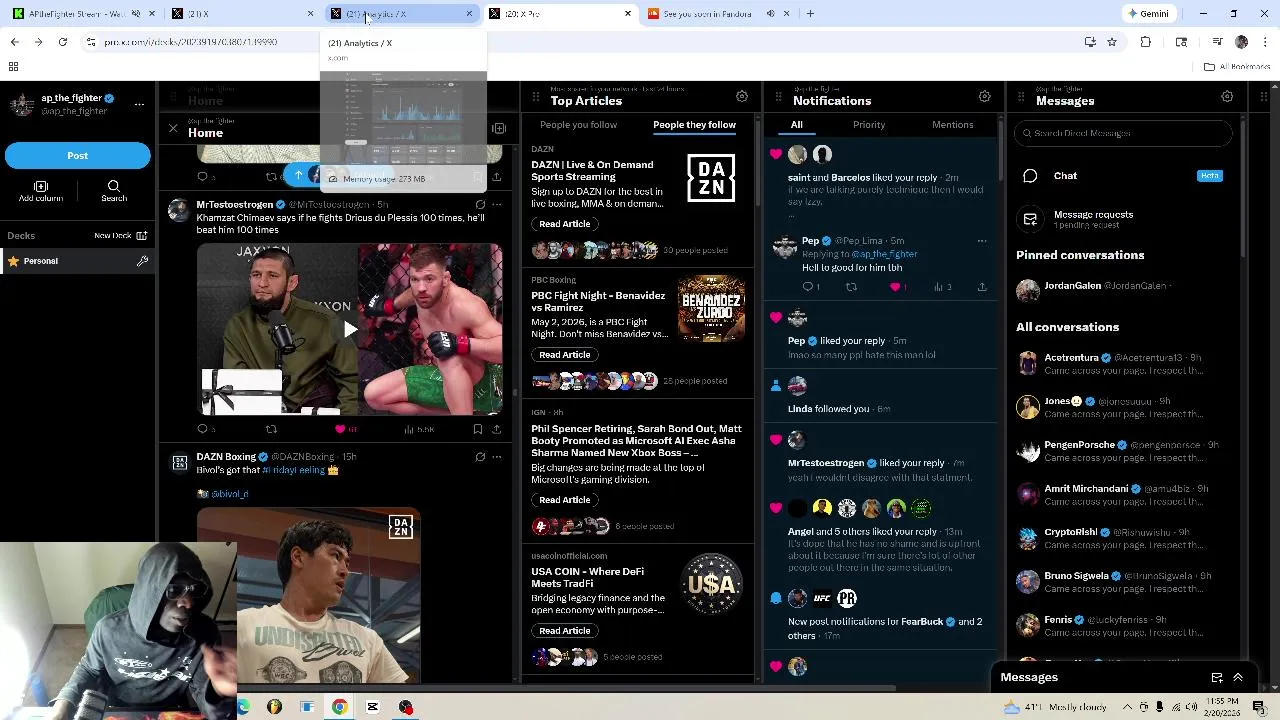Read Article for DAZN Live & On Demand

[x=565, y=224]
